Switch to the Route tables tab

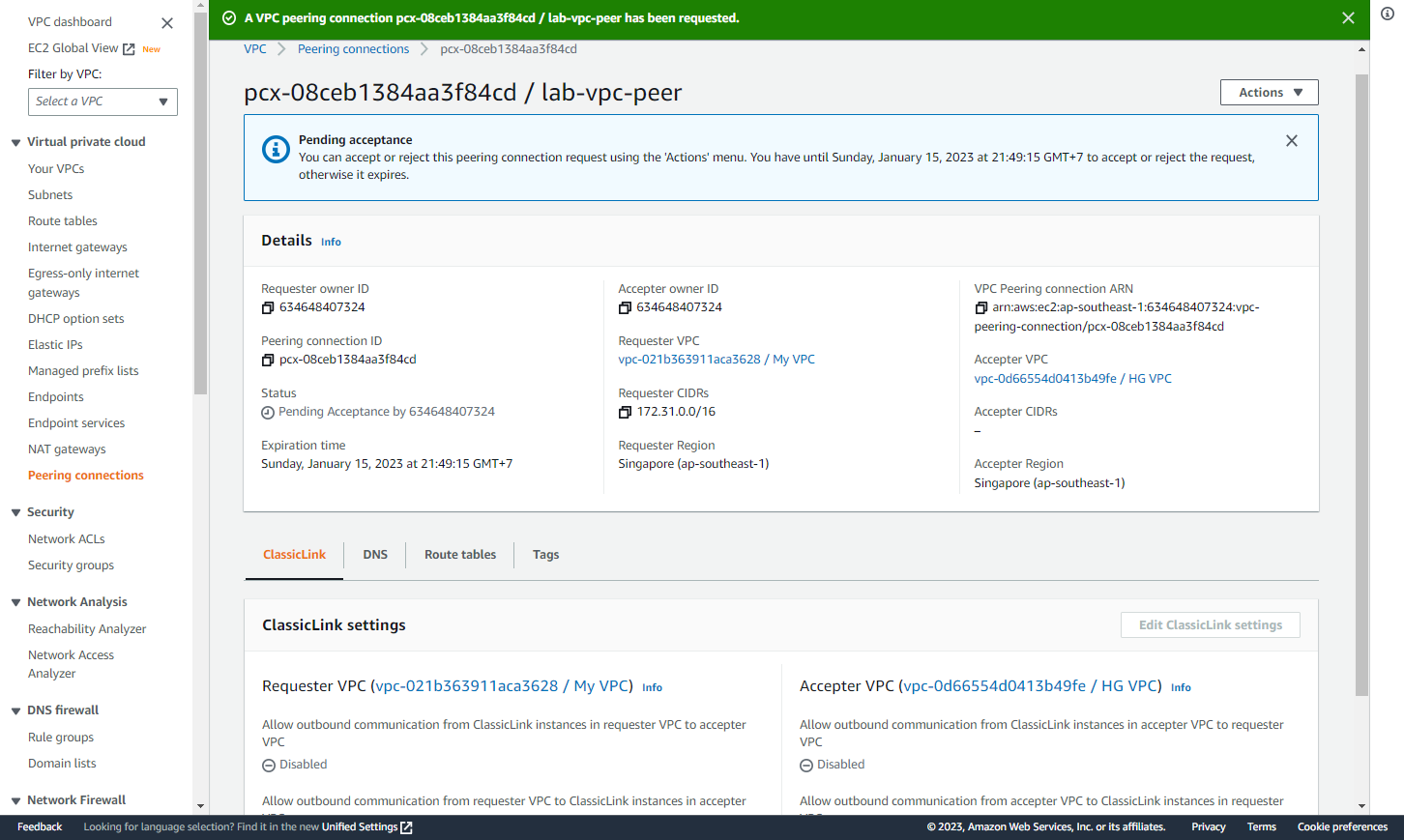click(x=460, y=555)
